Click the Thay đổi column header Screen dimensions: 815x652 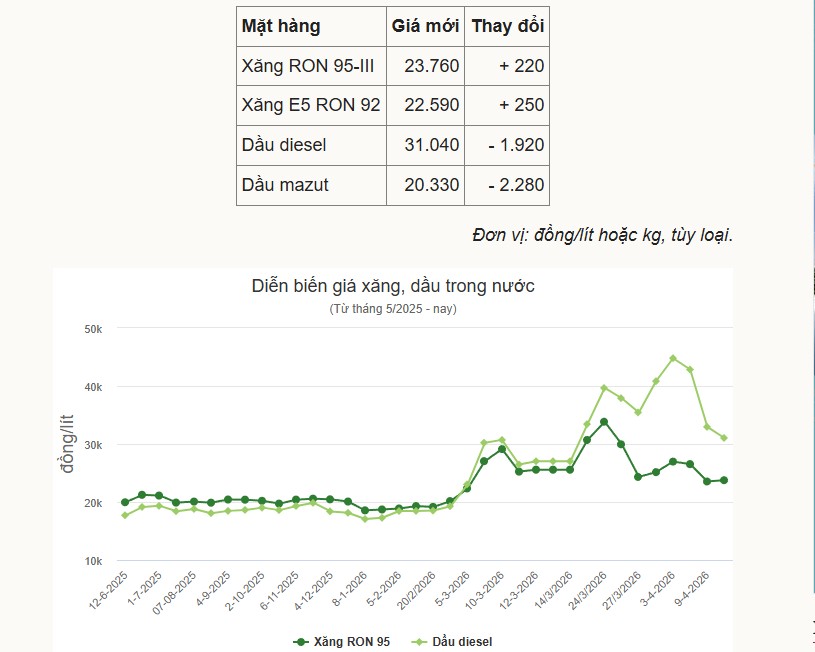coord(507,26)
